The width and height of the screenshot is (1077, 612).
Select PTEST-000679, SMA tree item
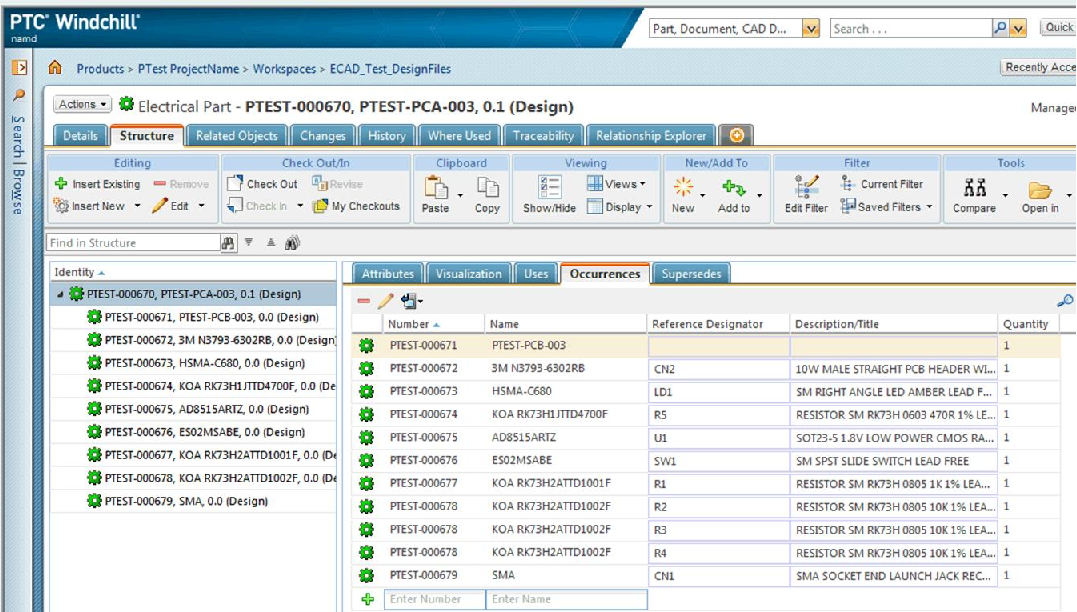(x=186, y=501)
